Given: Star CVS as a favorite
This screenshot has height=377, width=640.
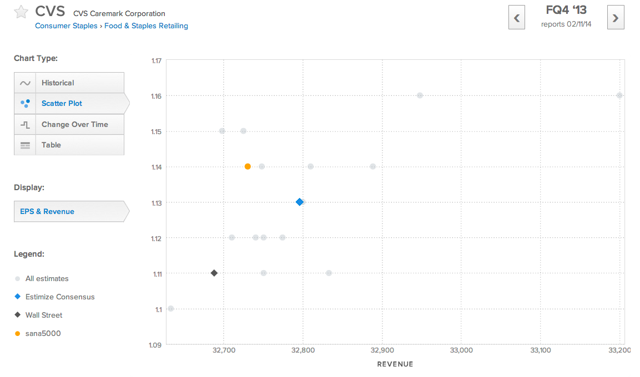Looking at the screenshot, I should point(21,12).
